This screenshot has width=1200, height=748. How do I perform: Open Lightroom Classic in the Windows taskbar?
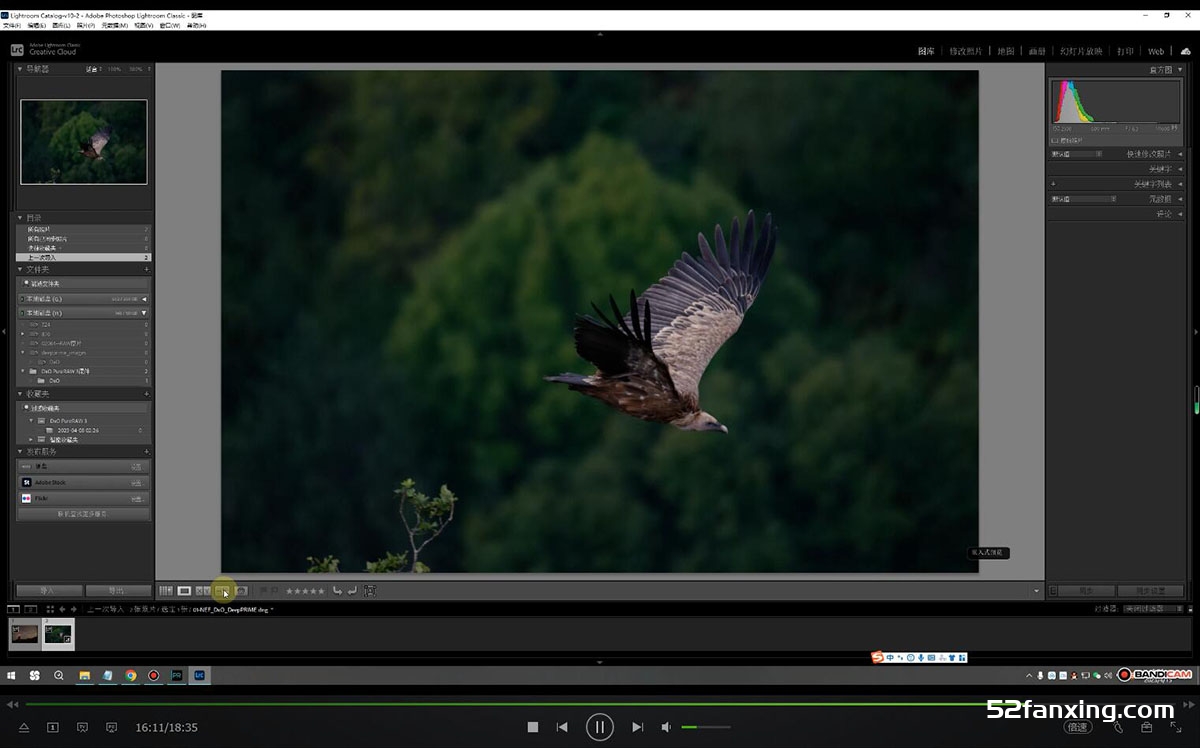pyautogui.click(x=200, y=675)
